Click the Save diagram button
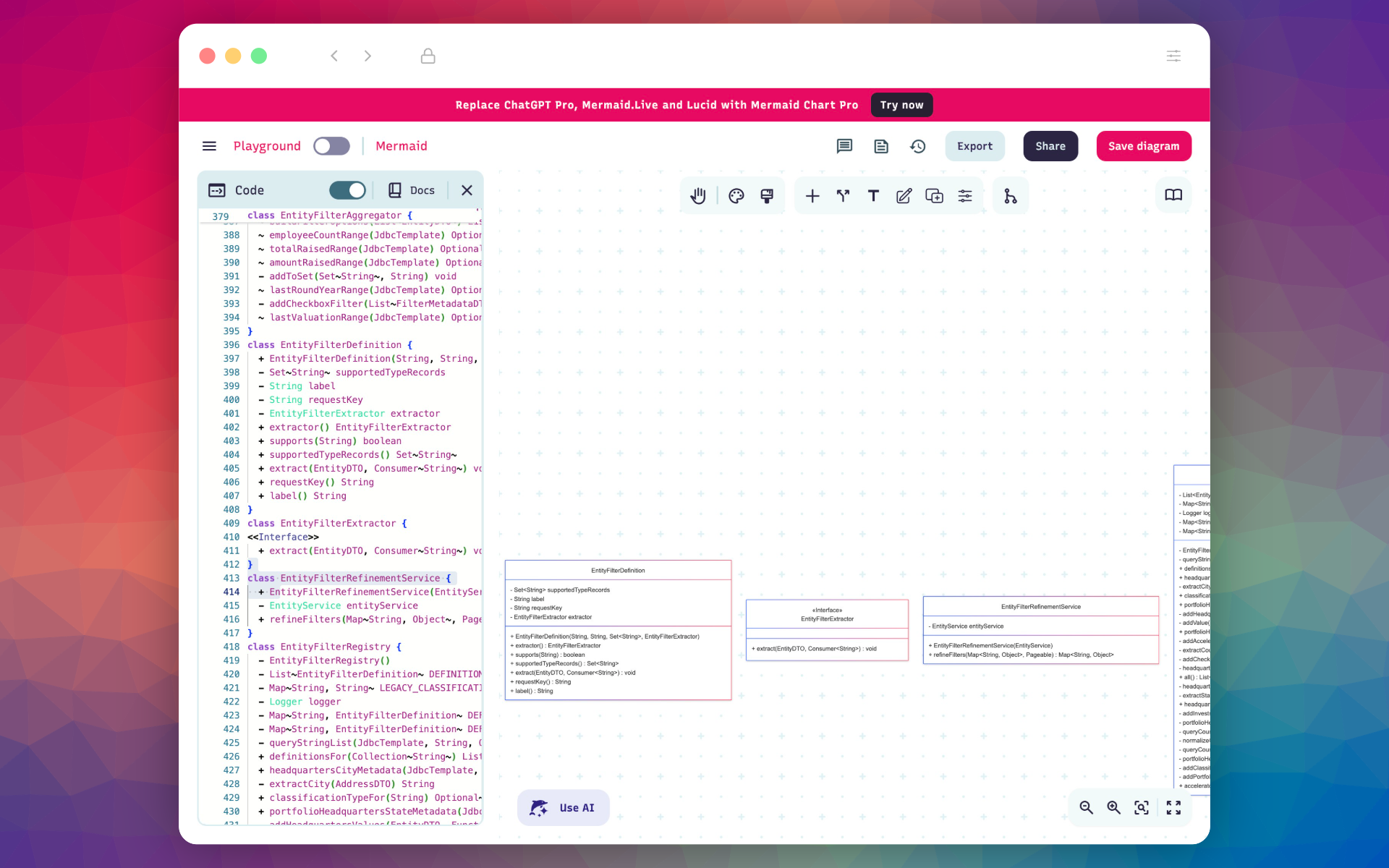1389x868 pixels. click(1143, 145)
